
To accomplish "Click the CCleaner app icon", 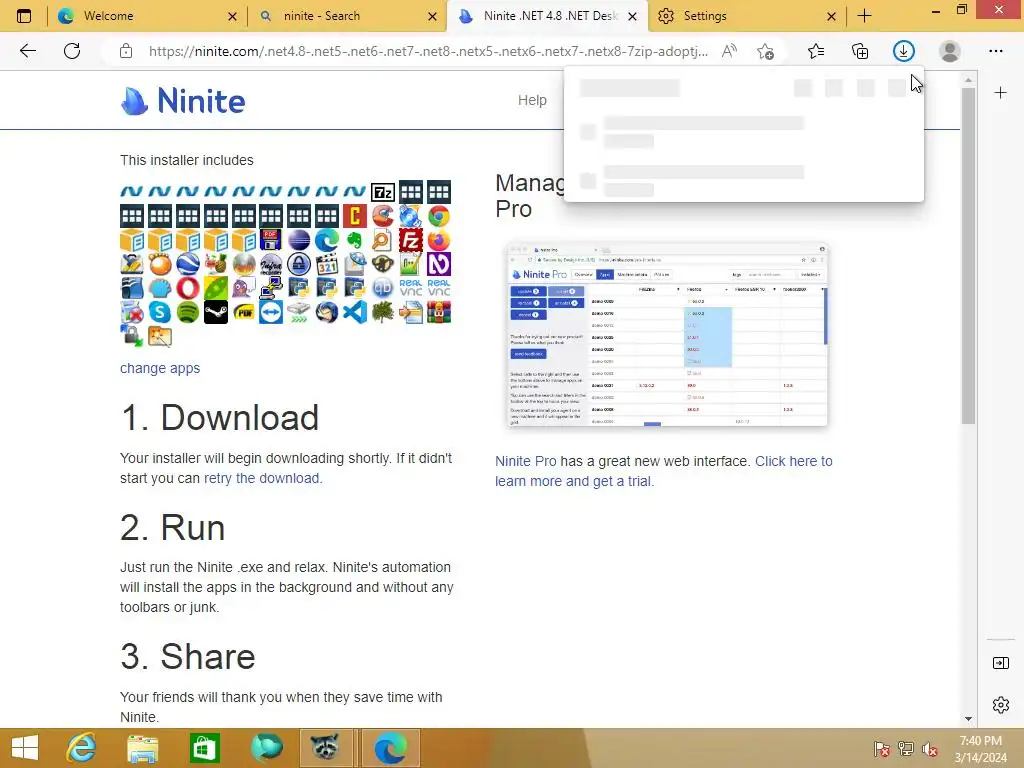I will point(383,216).
